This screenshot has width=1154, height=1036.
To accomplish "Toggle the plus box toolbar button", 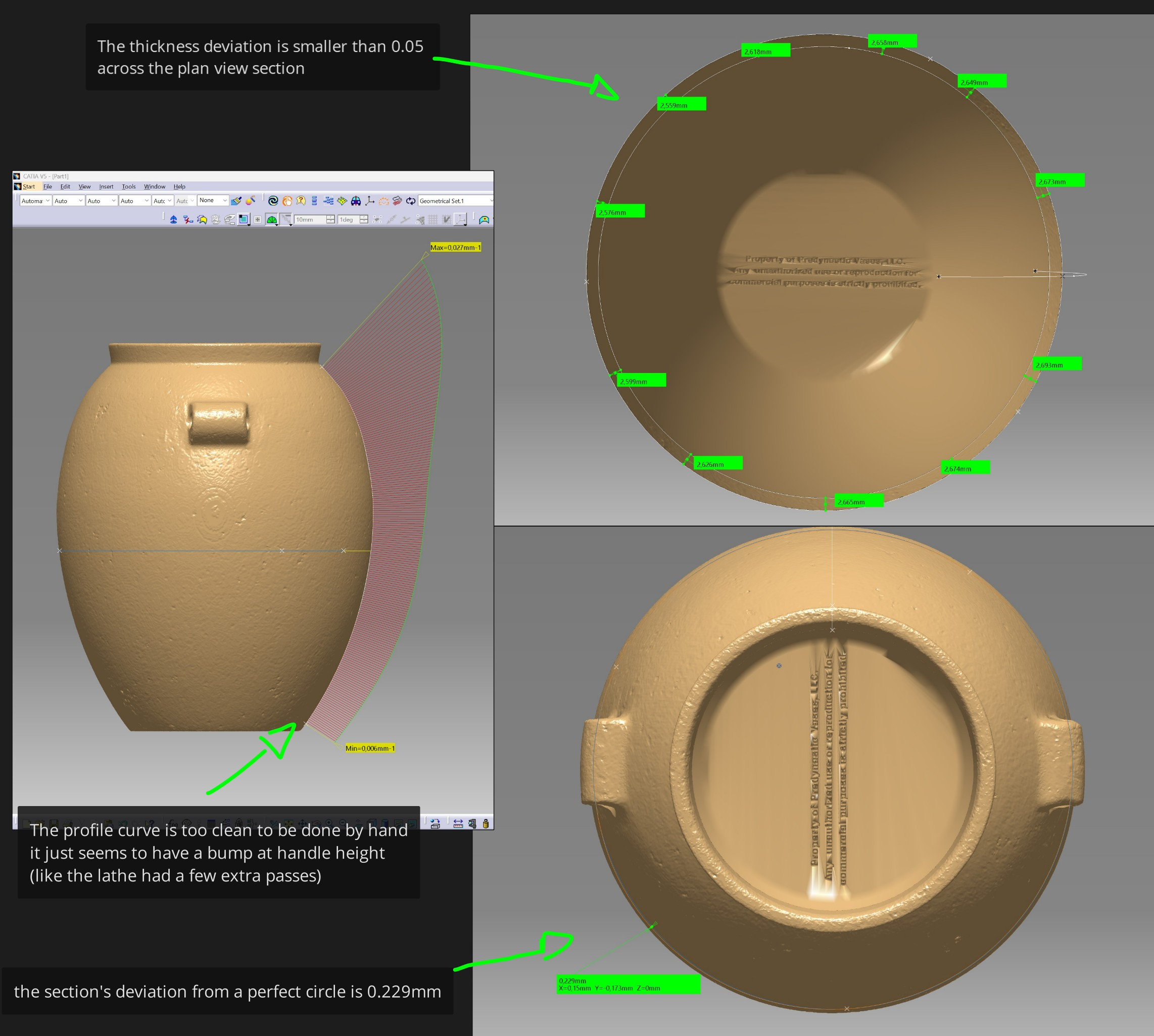I will pyautogui.click(x=258, y=220).
